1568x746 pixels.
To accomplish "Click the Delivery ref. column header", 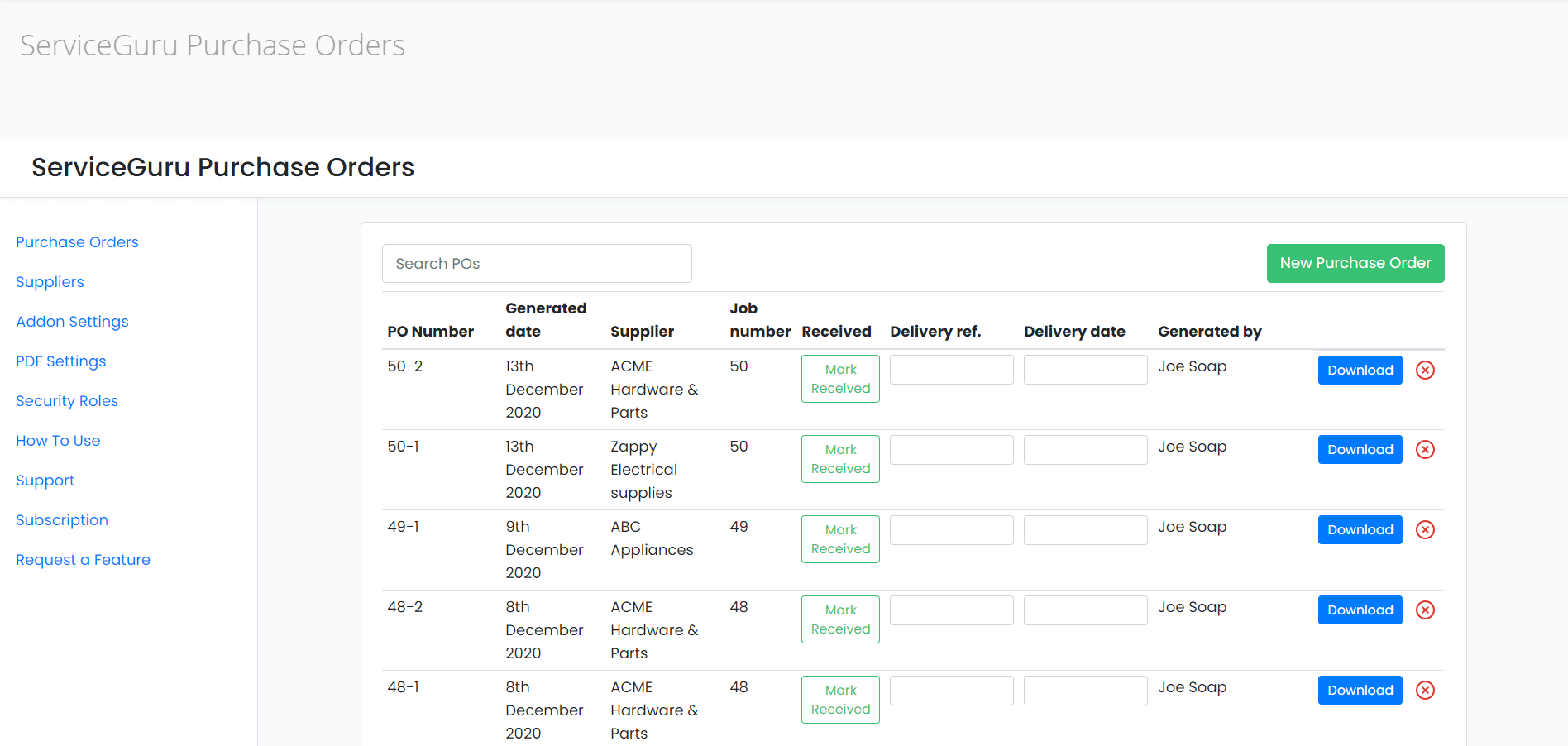I will (x=935, y=332).
